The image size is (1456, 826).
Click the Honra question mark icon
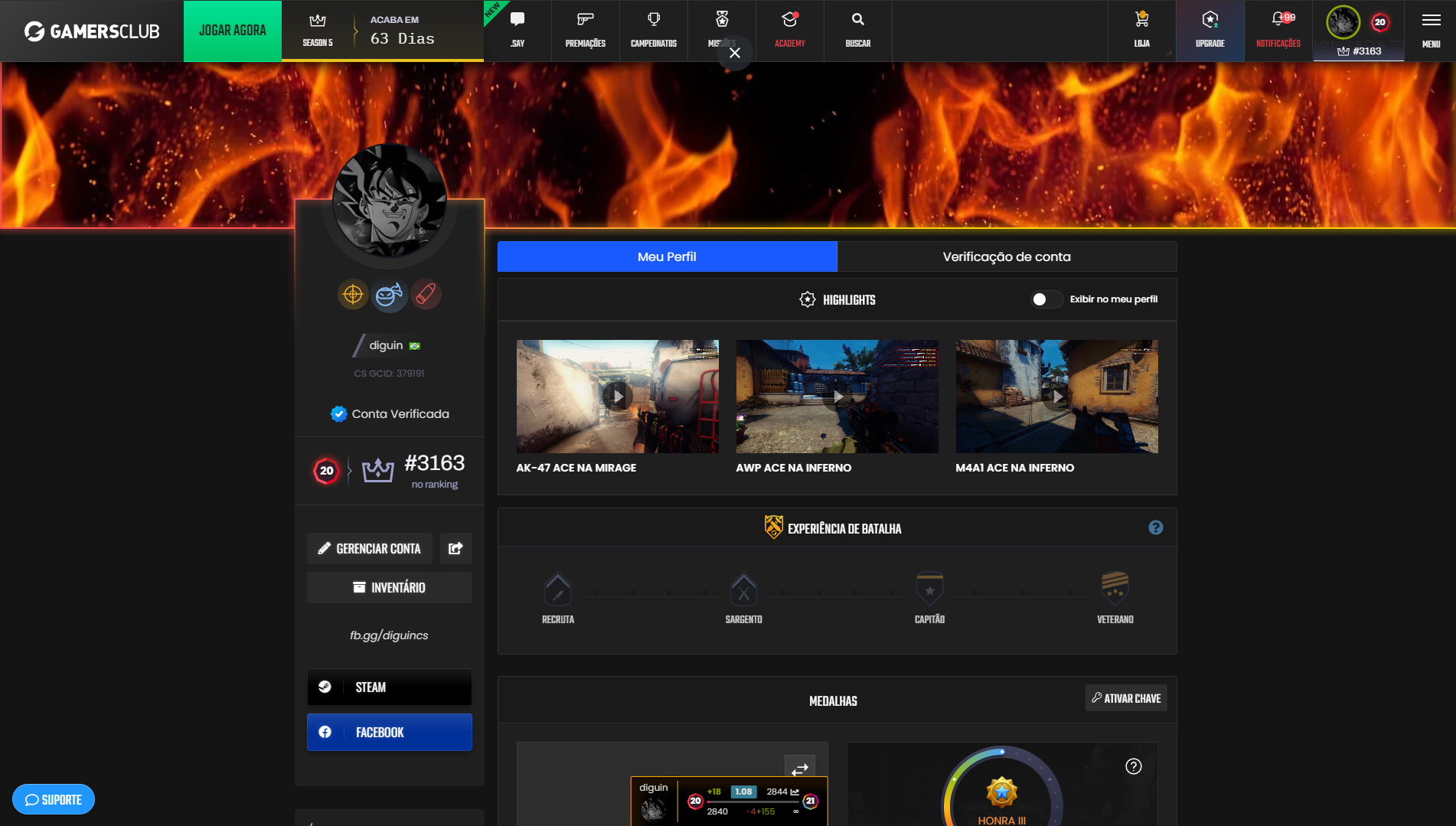click(1134, 766)
